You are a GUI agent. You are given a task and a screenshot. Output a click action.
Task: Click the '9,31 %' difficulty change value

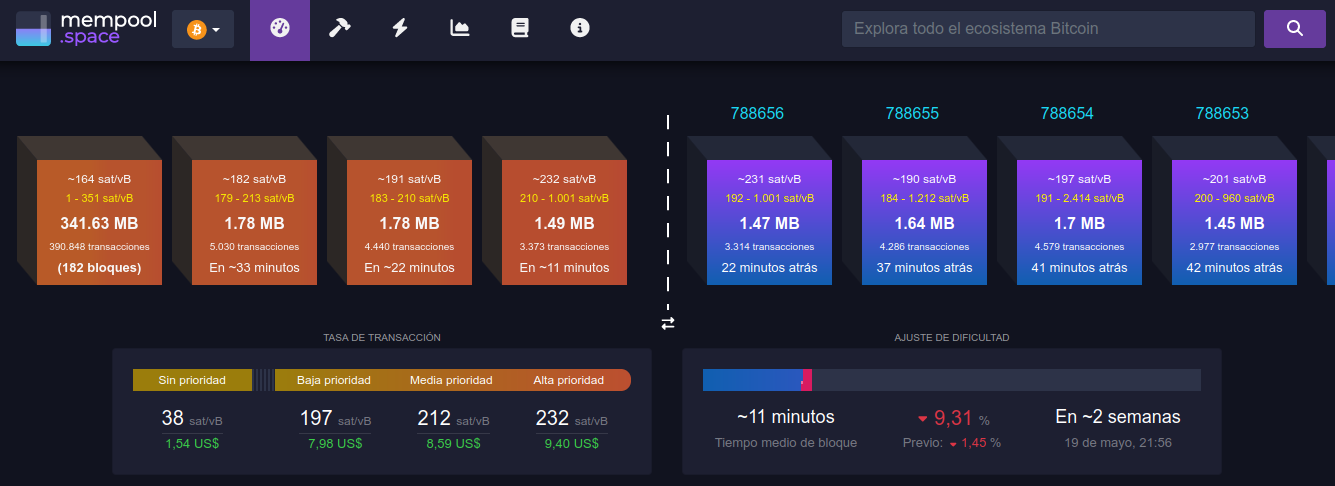pos(953,418)
